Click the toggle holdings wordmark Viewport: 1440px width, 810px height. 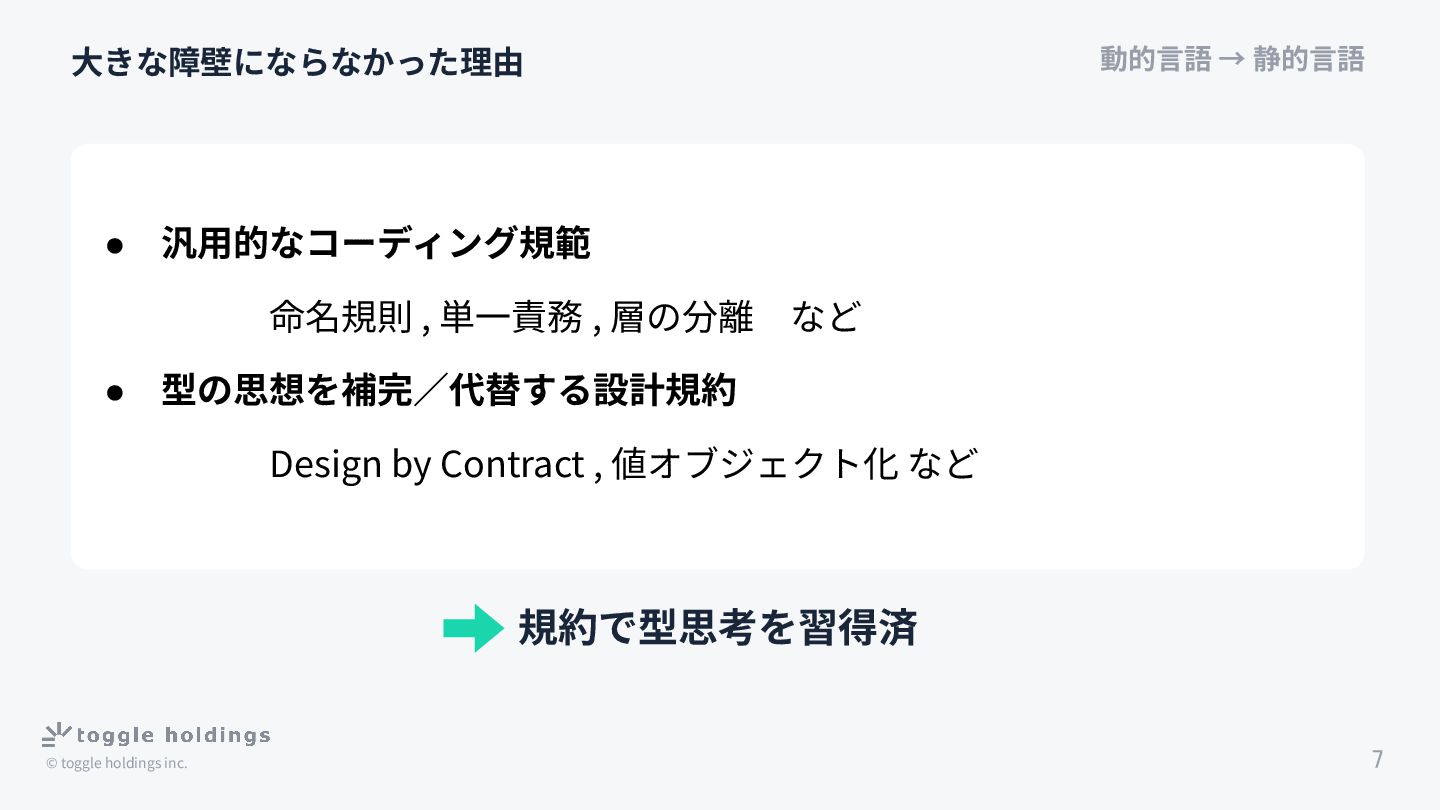[174, 735]
